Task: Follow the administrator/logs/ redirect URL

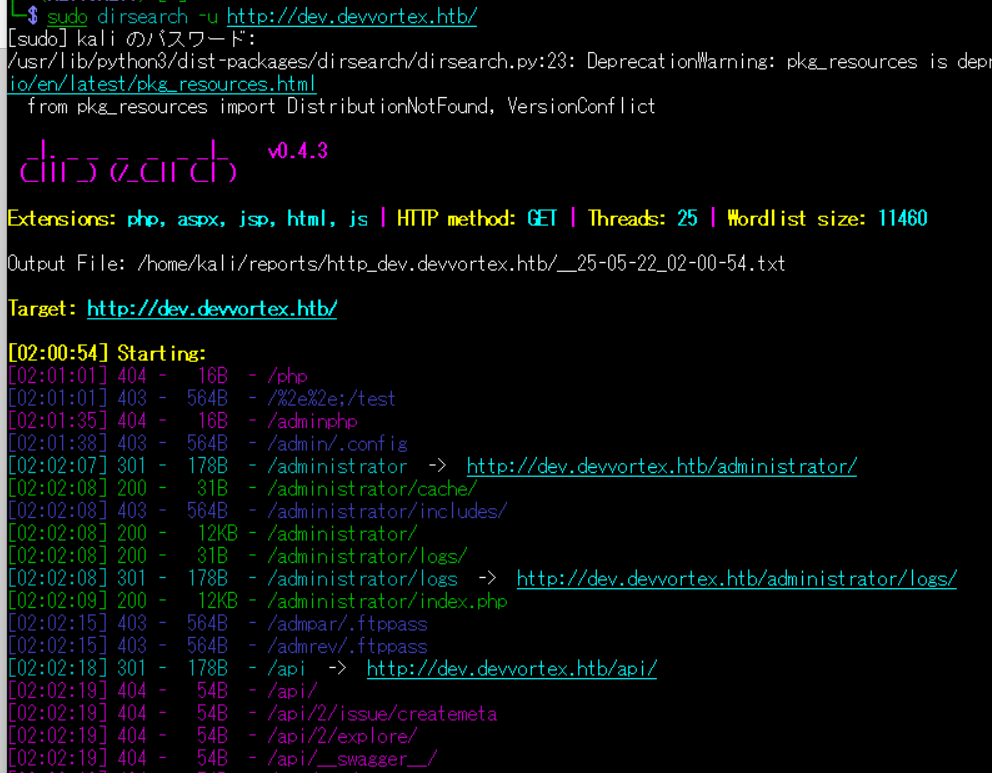Action: tap(736, 579)
